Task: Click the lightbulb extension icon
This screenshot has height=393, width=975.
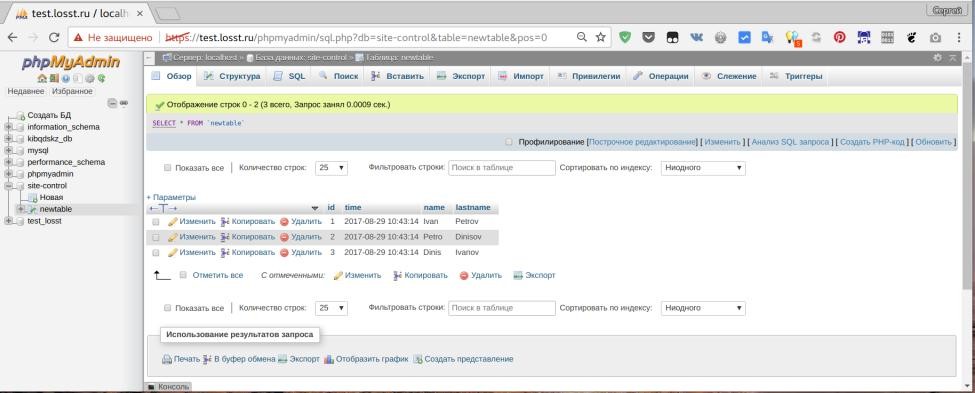Action: [792, 38]
